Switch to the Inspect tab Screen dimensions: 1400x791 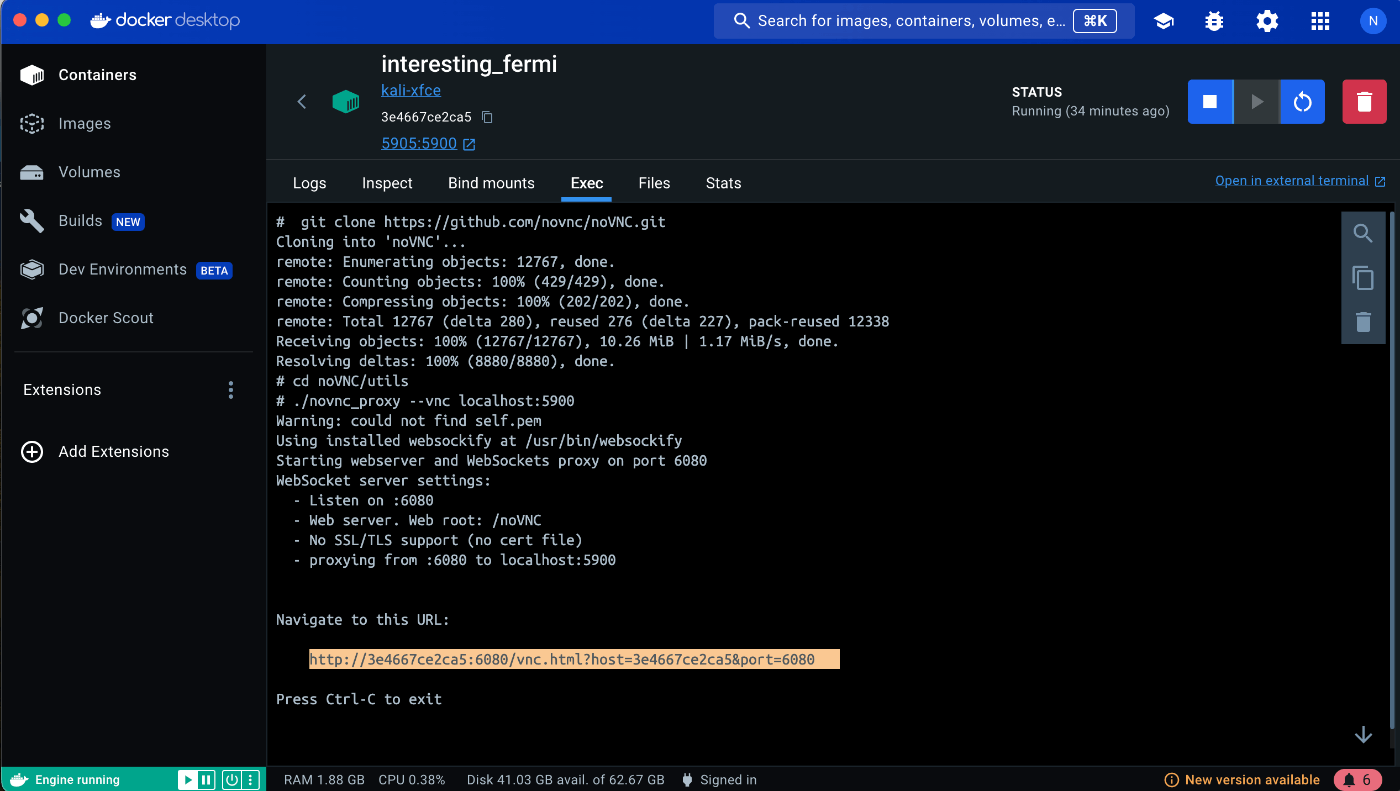click(387, 183)
